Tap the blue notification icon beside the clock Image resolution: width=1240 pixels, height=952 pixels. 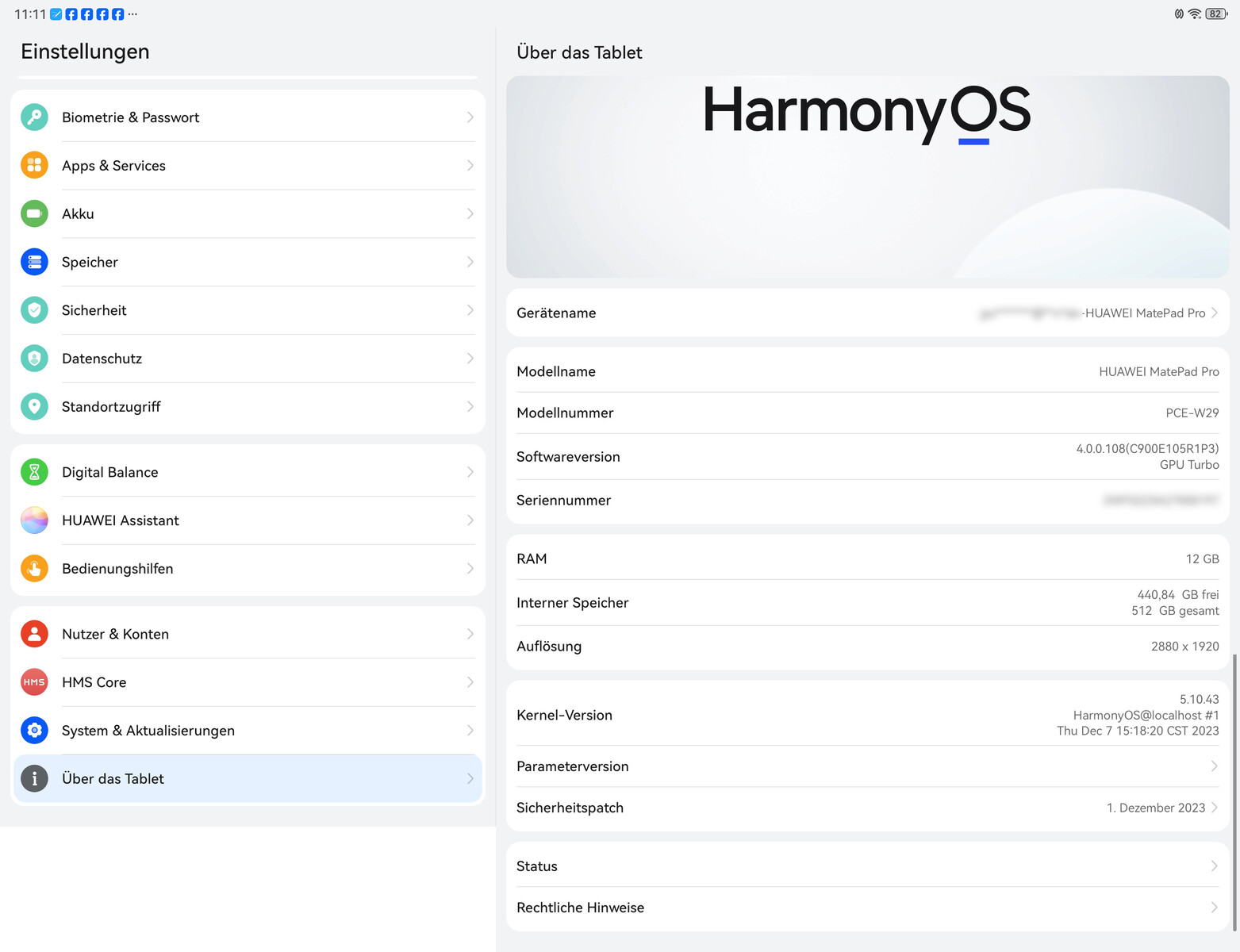coord(56,14)
